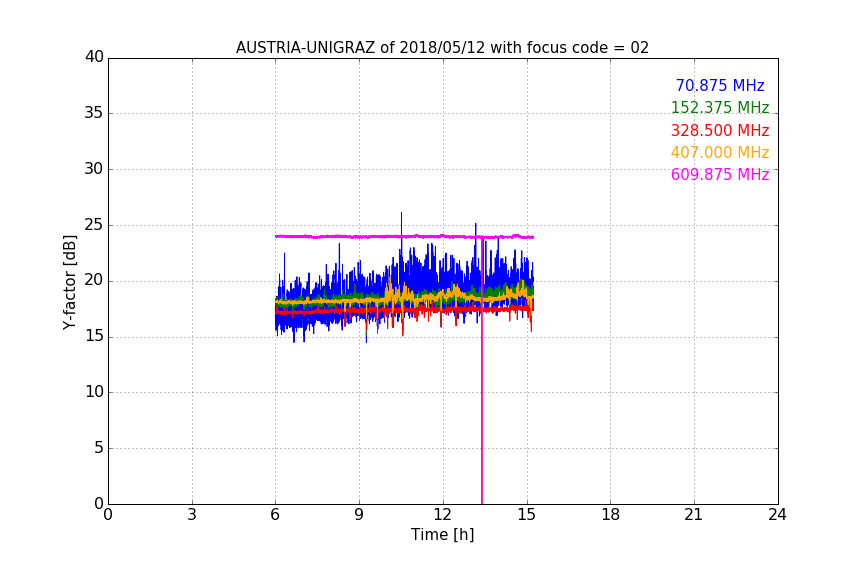Click the x-axis tick value 12
Screen dimensions: 864x576
(442, 515)
